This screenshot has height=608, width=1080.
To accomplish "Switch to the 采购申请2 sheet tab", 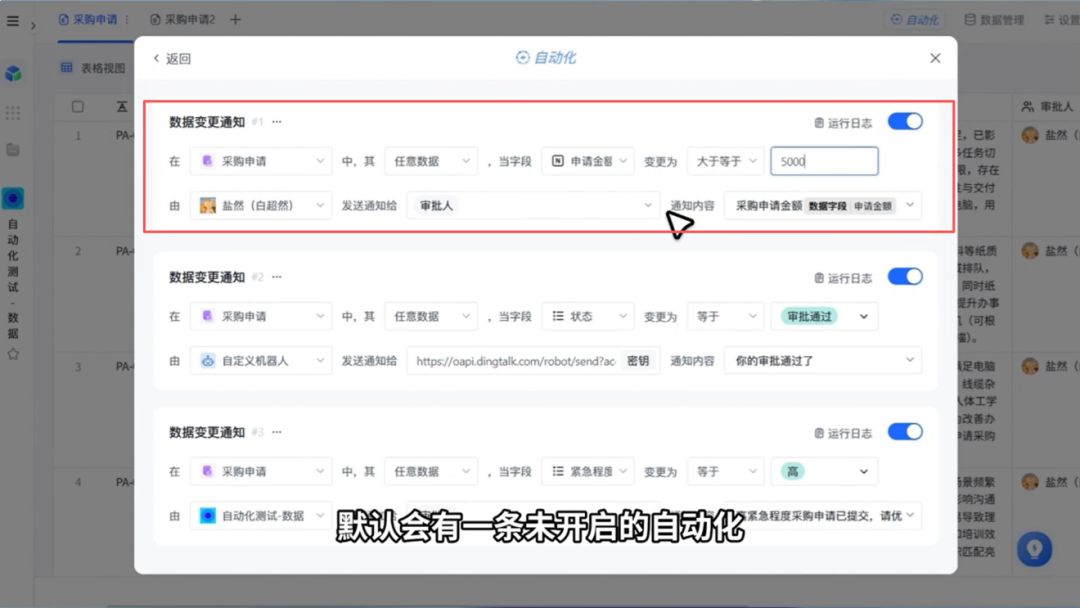I will coord(183,19).
